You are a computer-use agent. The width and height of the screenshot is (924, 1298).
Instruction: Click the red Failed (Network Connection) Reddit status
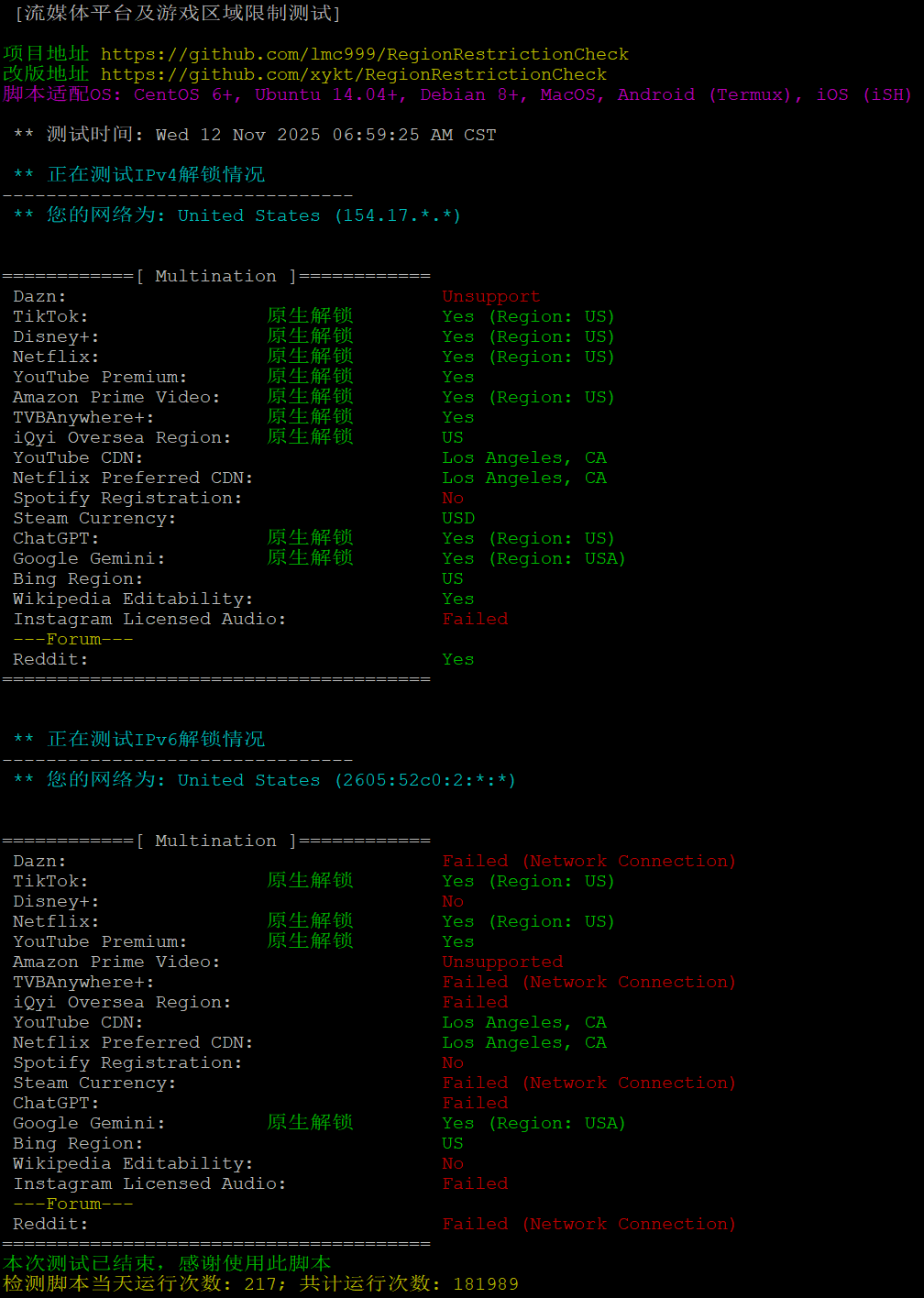click(589, 1224)
